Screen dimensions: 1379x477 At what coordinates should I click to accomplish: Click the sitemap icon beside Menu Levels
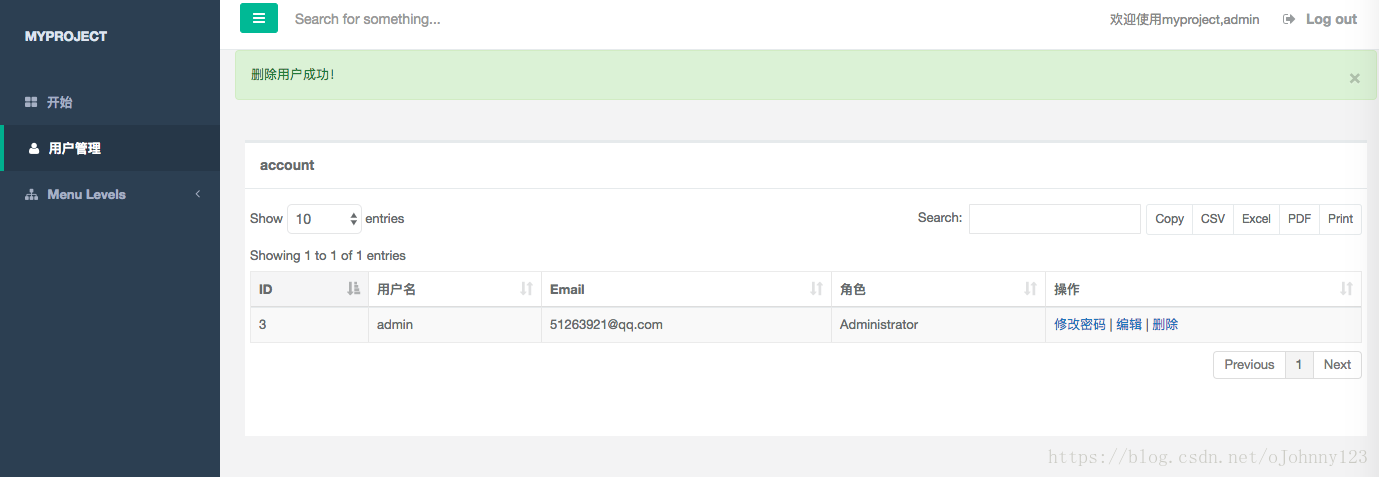pyautogui.click(x=31, y=194)
